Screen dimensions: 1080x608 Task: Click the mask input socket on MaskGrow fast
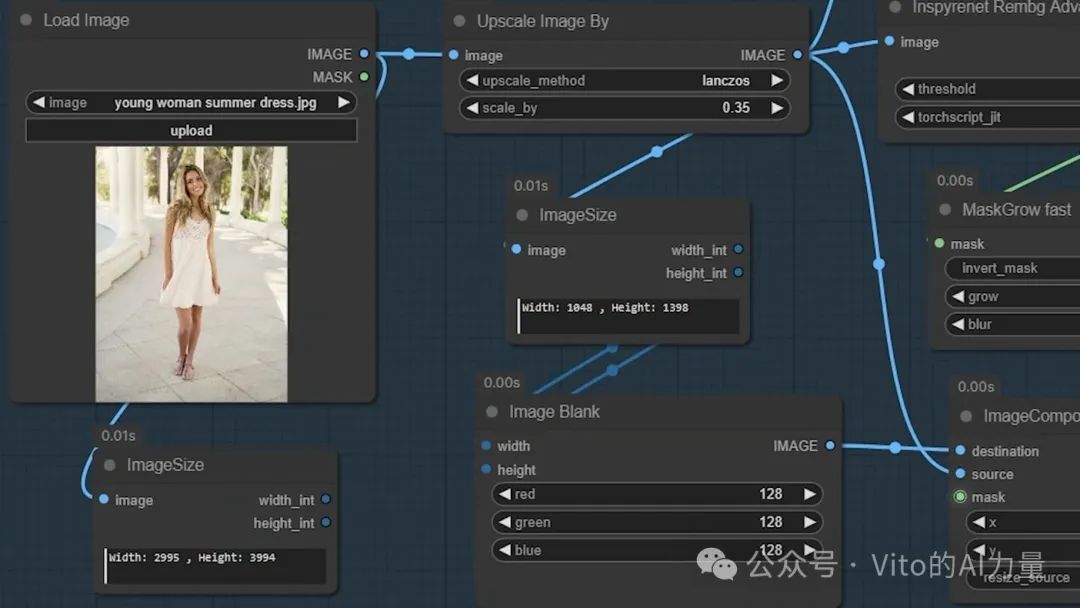939,243
